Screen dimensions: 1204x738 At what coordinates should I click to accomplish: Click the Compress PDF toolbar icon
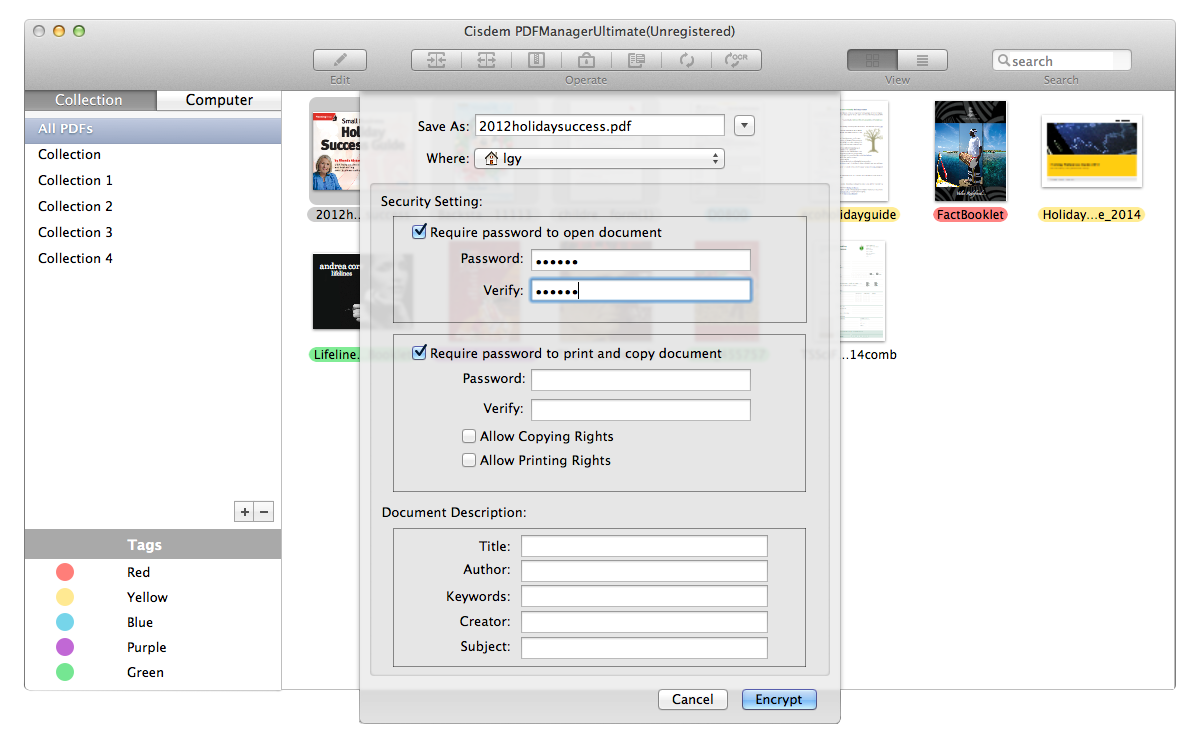coord(537,60)
